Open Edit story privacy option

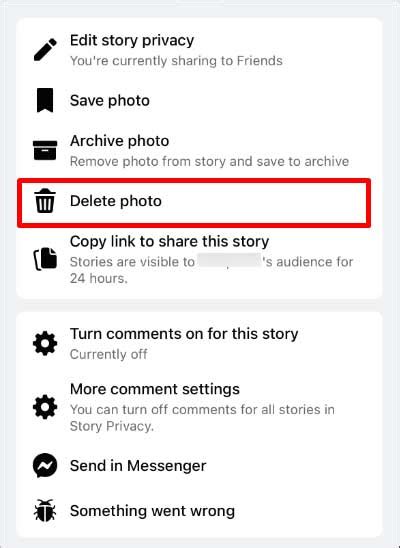(x=199, y=50)
